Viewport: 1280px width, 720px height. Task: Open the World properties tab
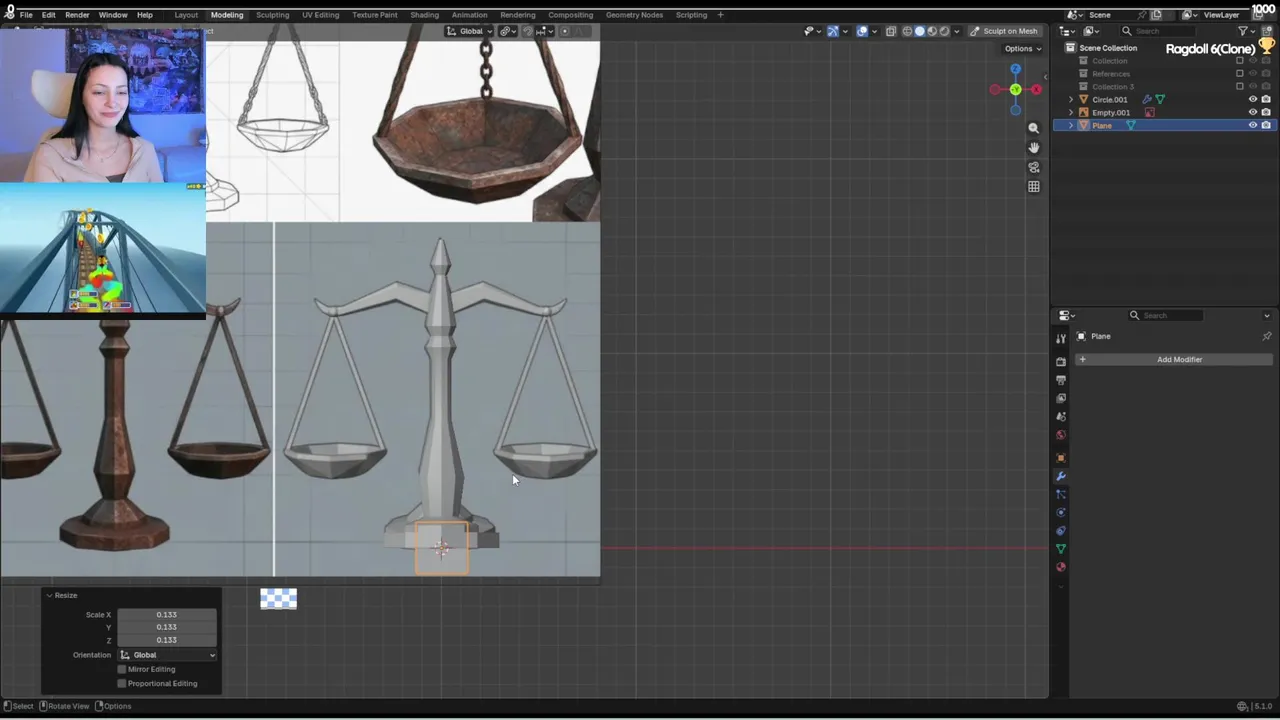1061,435
